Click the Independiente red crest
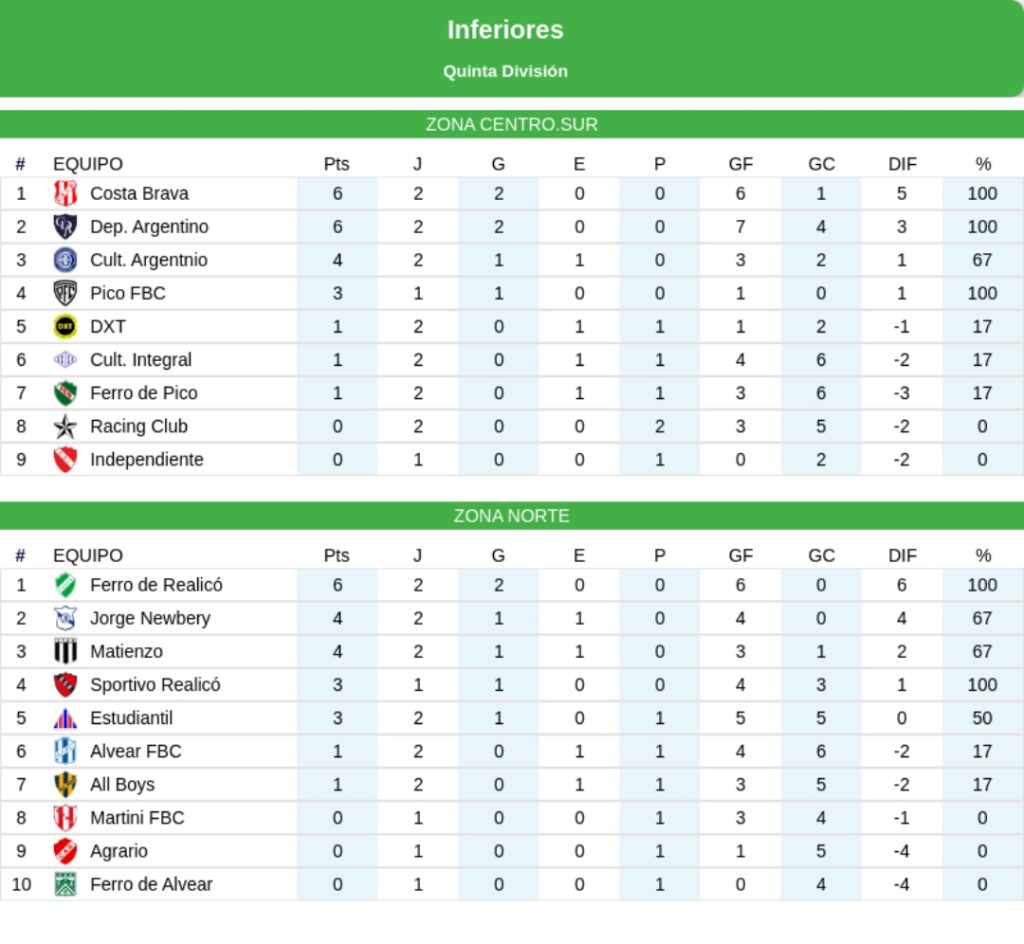1024x944 pixels. [x=65, y=460]
